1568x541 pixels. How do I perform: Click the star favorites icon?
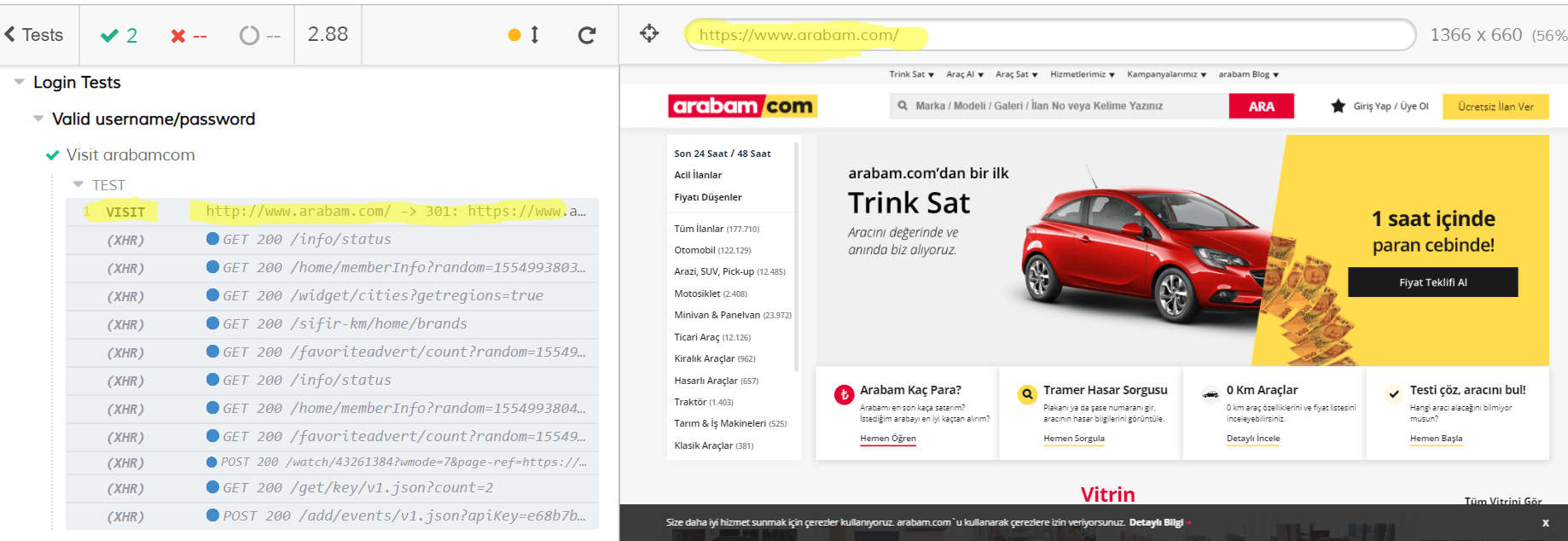pos(1338,106)
